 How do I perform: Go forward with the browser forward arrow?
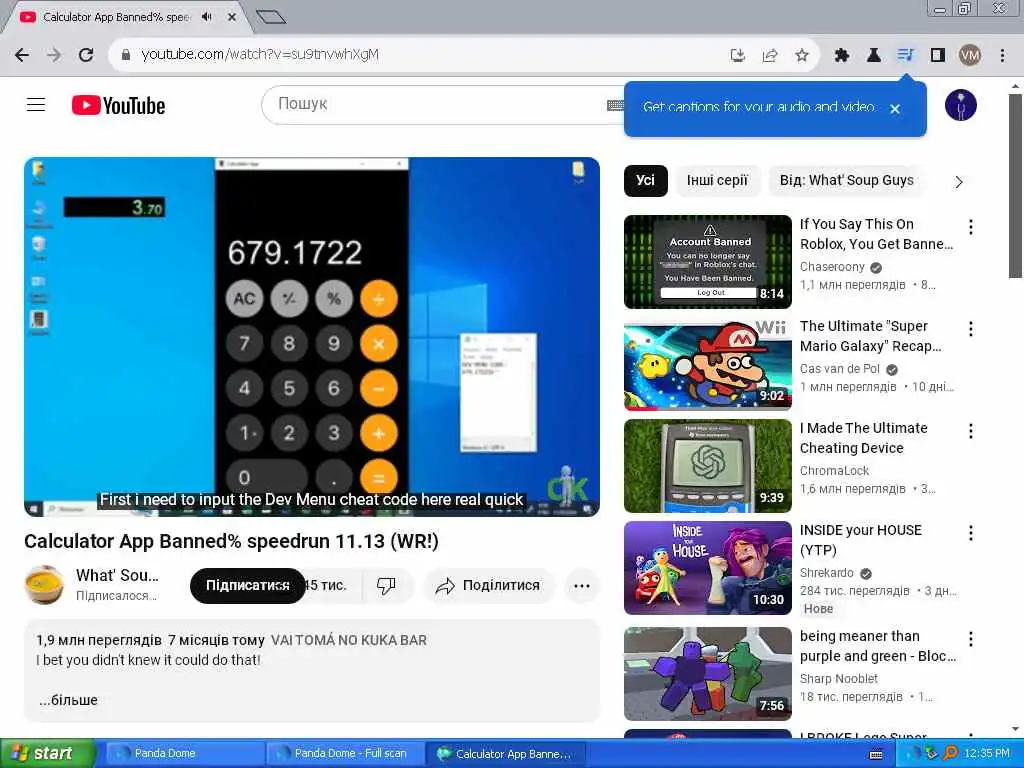54,55
